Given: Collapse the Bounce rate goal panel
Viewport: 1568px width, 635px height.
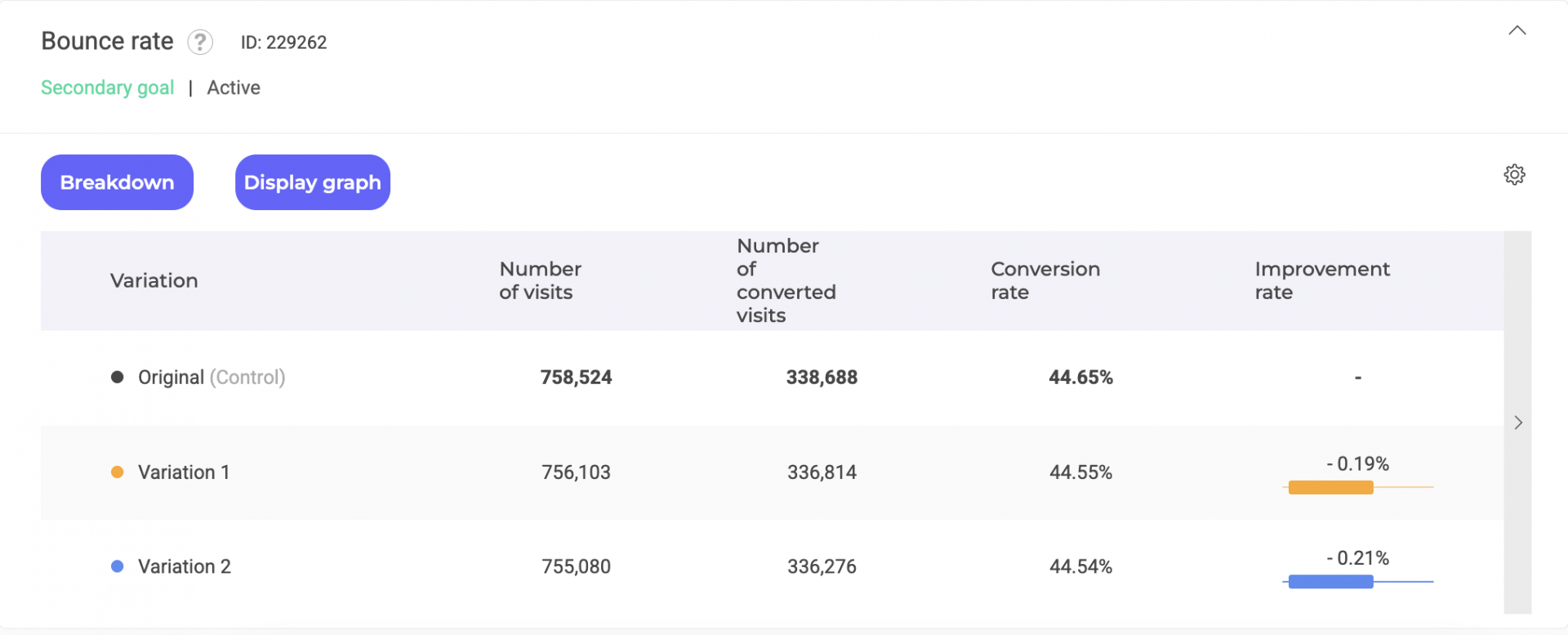Looking at the screenshot, I should click(x=1517, y=31).
